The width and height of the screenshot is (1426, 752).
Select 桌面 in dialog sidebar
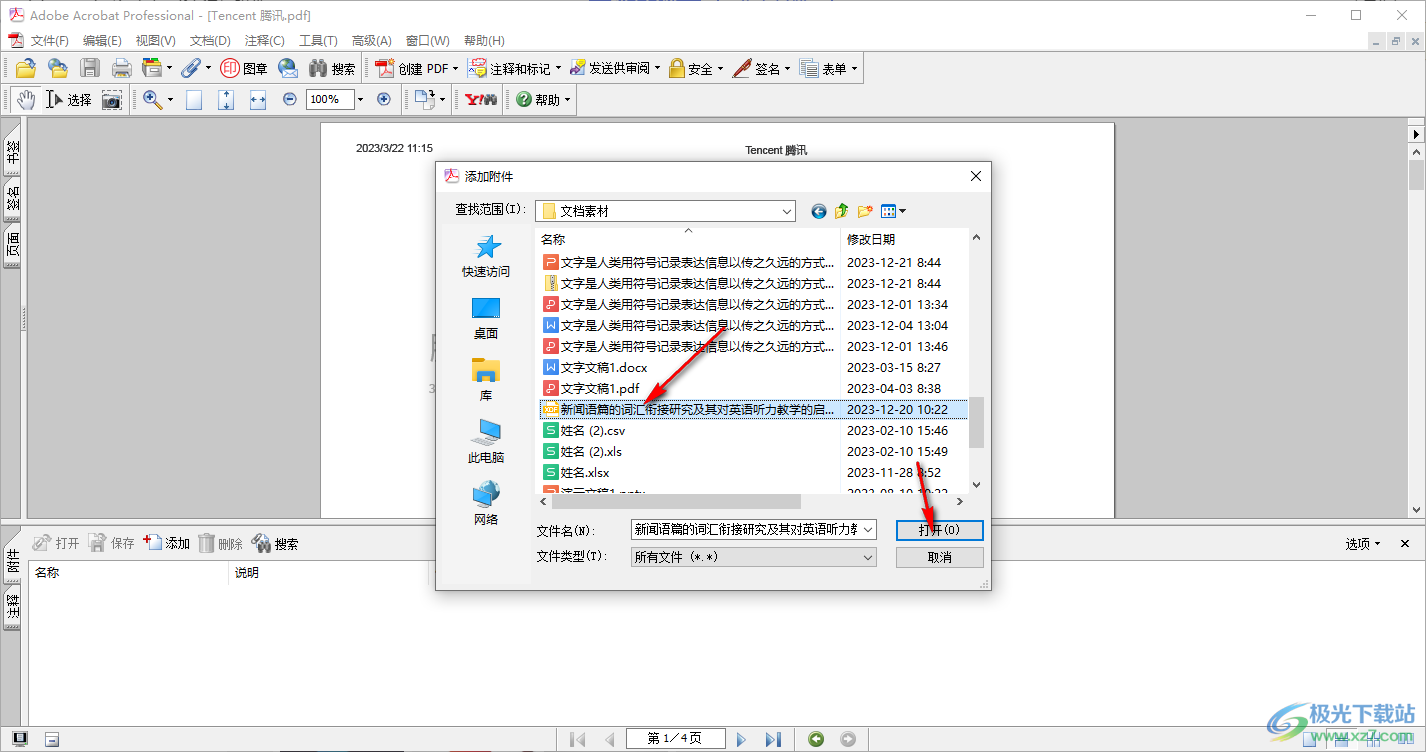[x=486, y=318]
